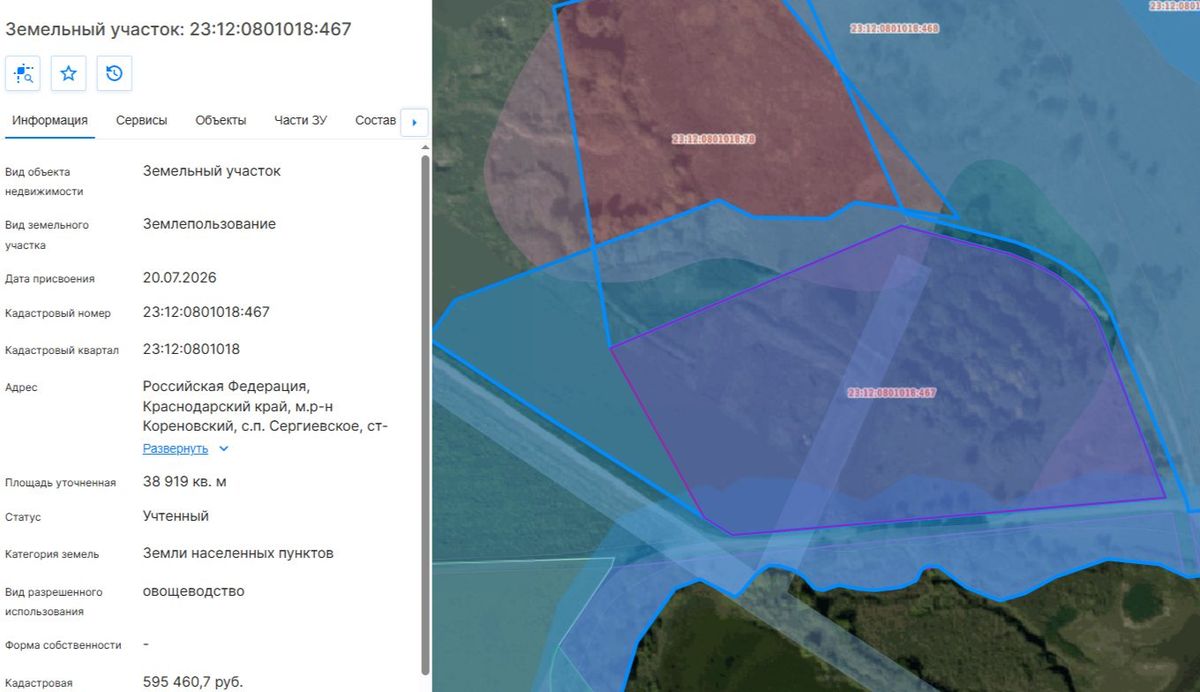Click the Вид земельного участка label
The image size is (1200, 692).
point(47,235)
